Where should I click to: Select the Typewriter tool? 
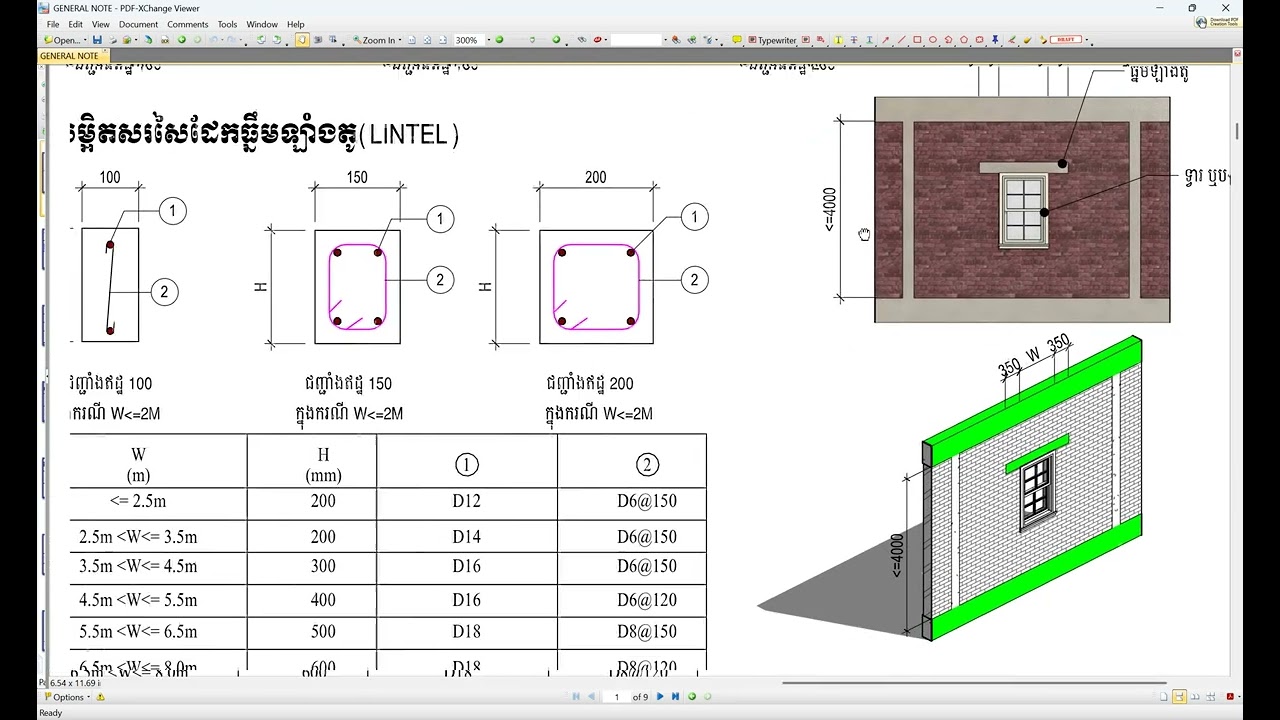pos(773,40)
